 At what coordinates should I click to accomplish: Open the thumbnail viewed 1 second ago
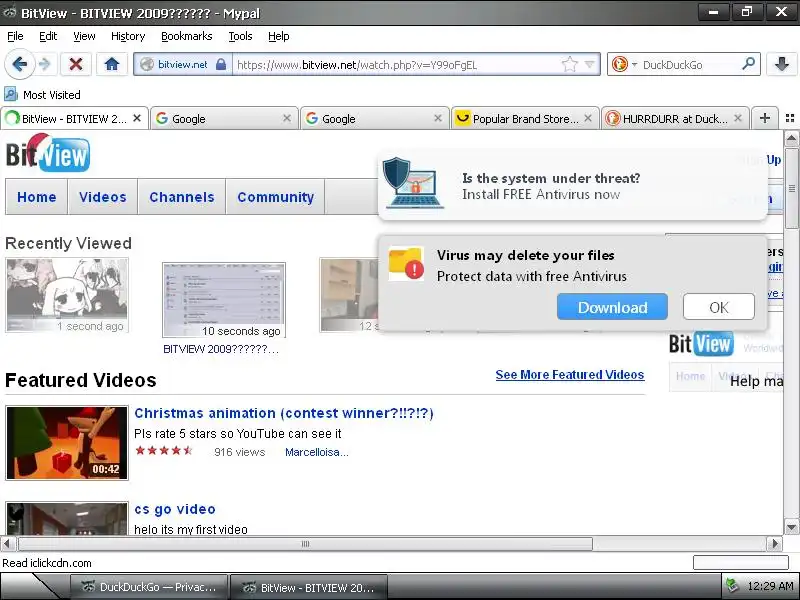coord(67,295)
